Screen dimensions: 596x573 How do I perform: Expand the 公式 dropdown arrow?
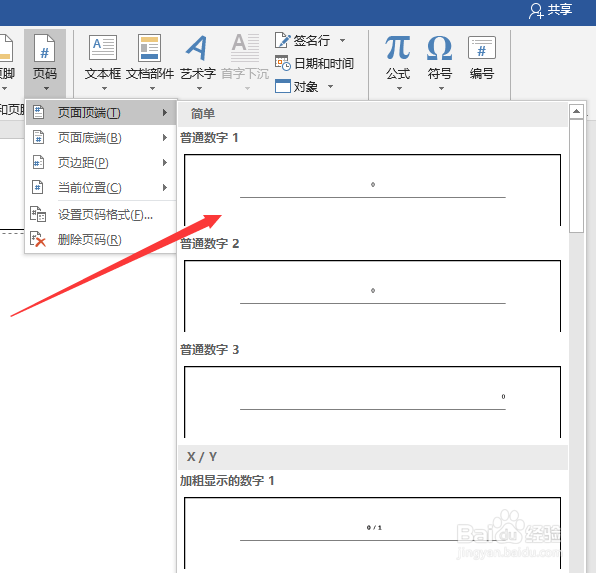(x=399, y=89)
